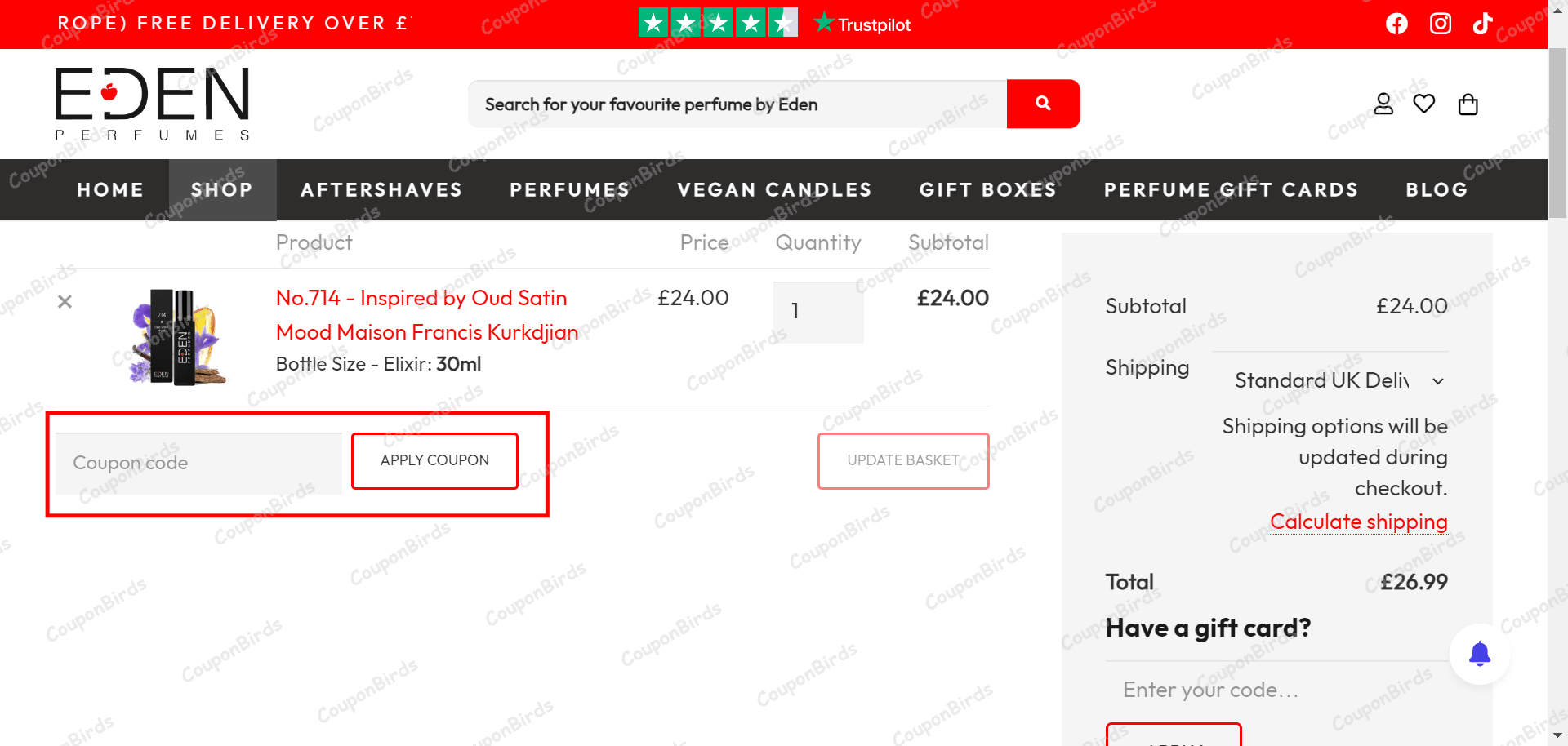Open the Facebook page icon
The image size is (1568, 746).
(x=1396, y=24)
